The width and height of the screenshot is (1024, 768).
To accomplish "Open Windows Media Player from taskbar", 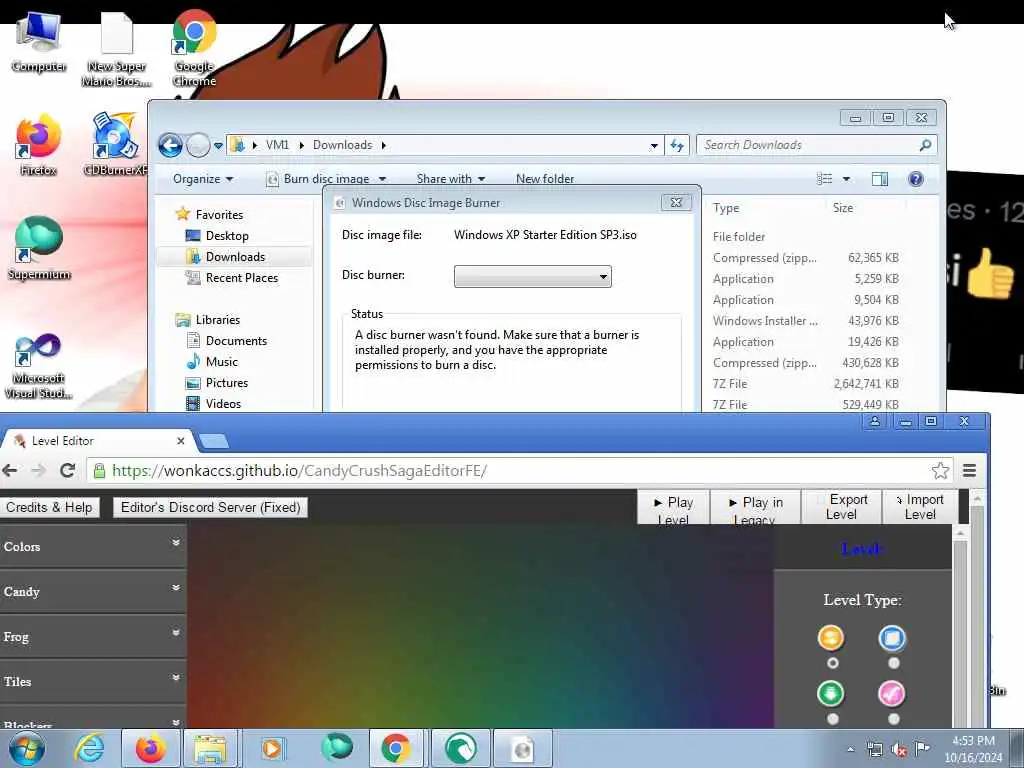I will [x=271, y=748].
